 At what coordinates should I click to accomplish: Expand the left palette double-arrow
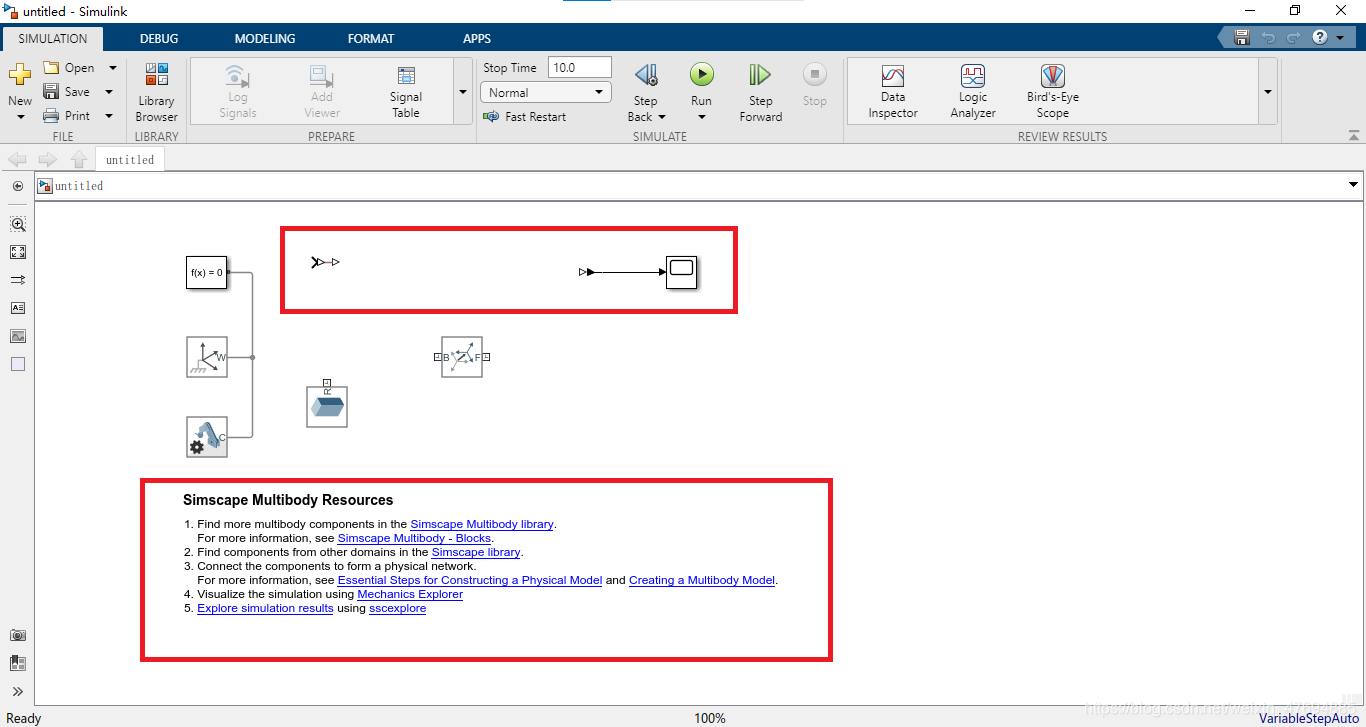point(18,691)
